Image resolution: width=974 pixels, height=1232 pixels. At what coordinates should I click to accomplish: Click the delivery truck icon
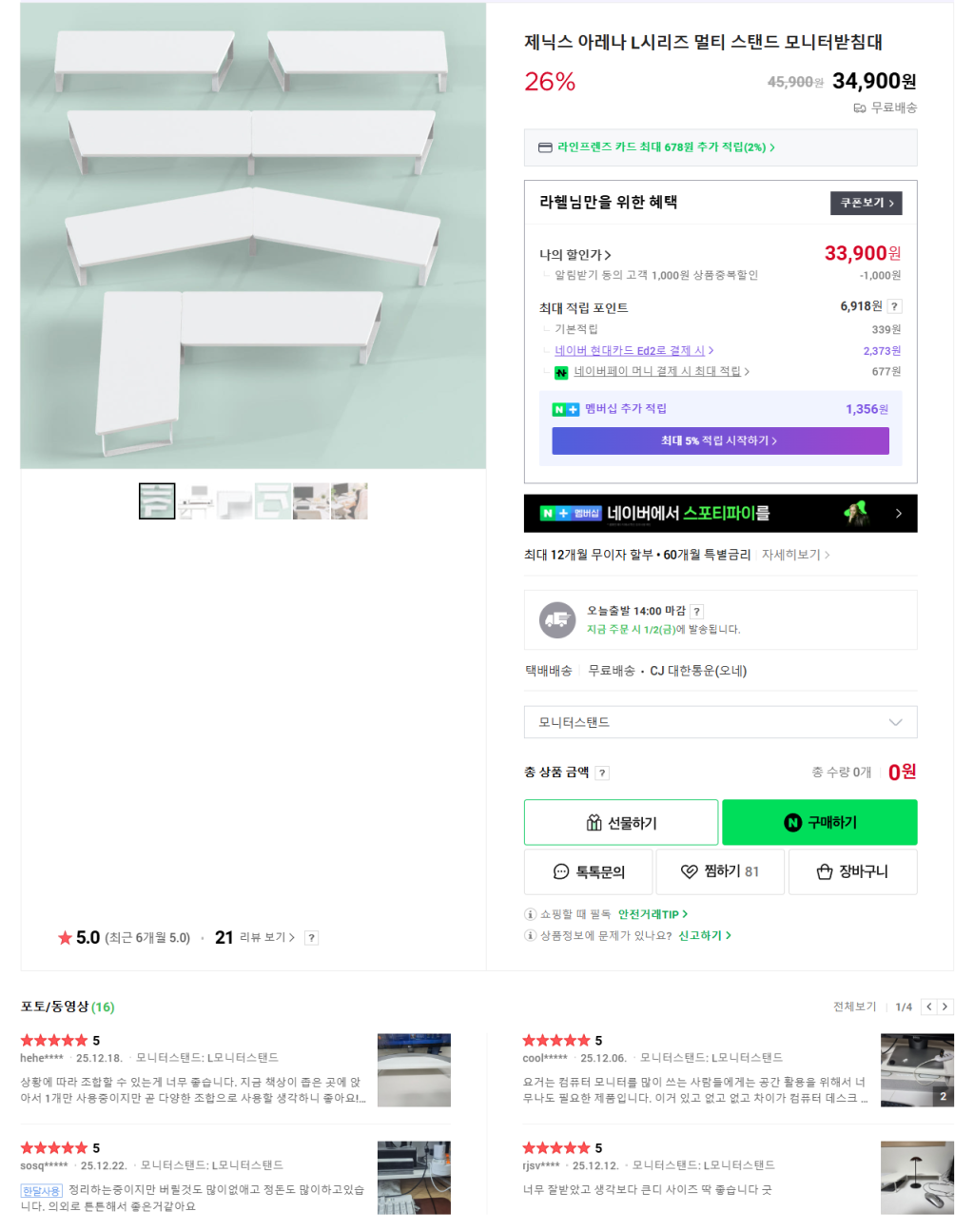[x=557, y=620]
